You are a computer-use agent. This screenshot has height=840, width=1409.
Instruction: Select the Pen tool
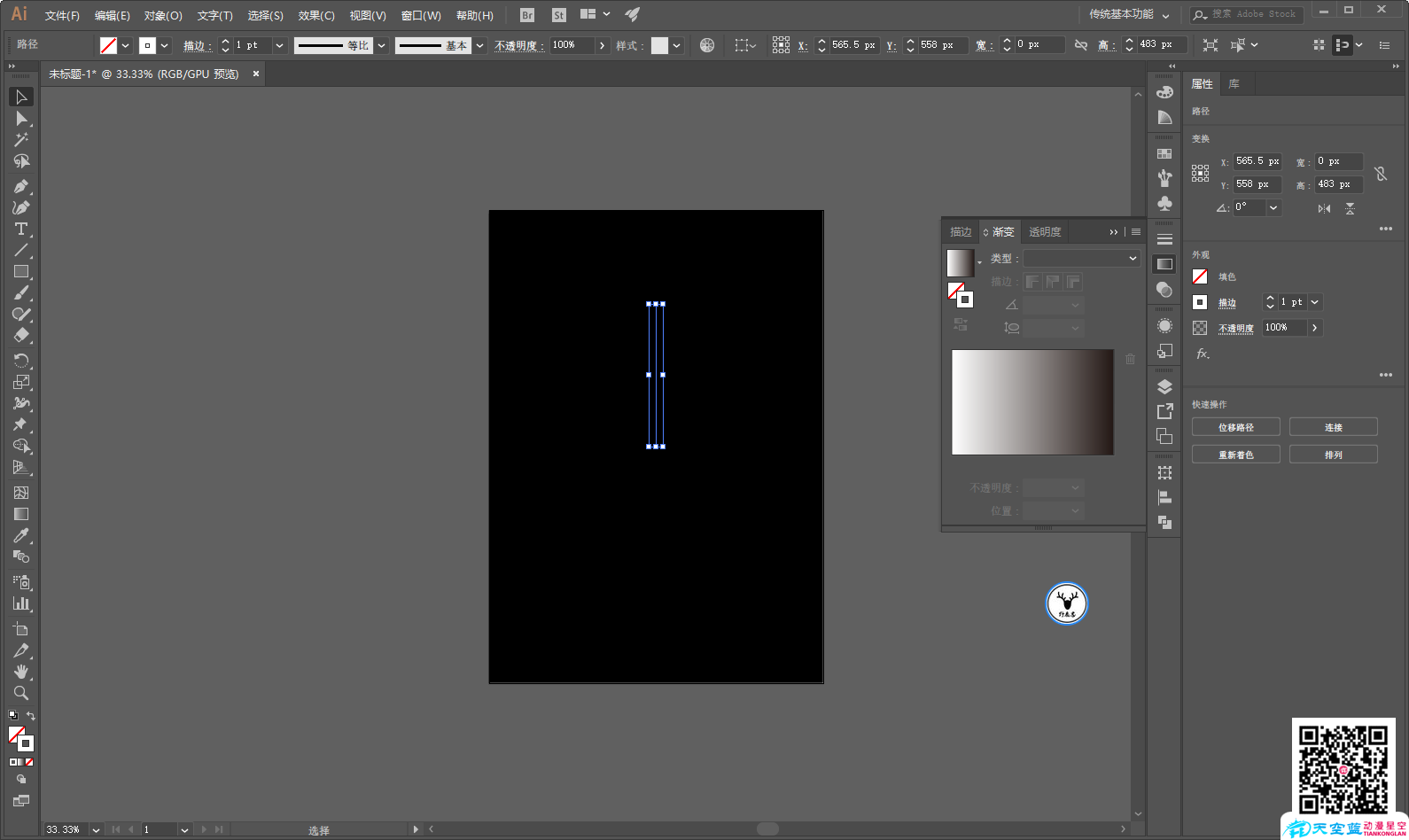click(x=21, y=186)
